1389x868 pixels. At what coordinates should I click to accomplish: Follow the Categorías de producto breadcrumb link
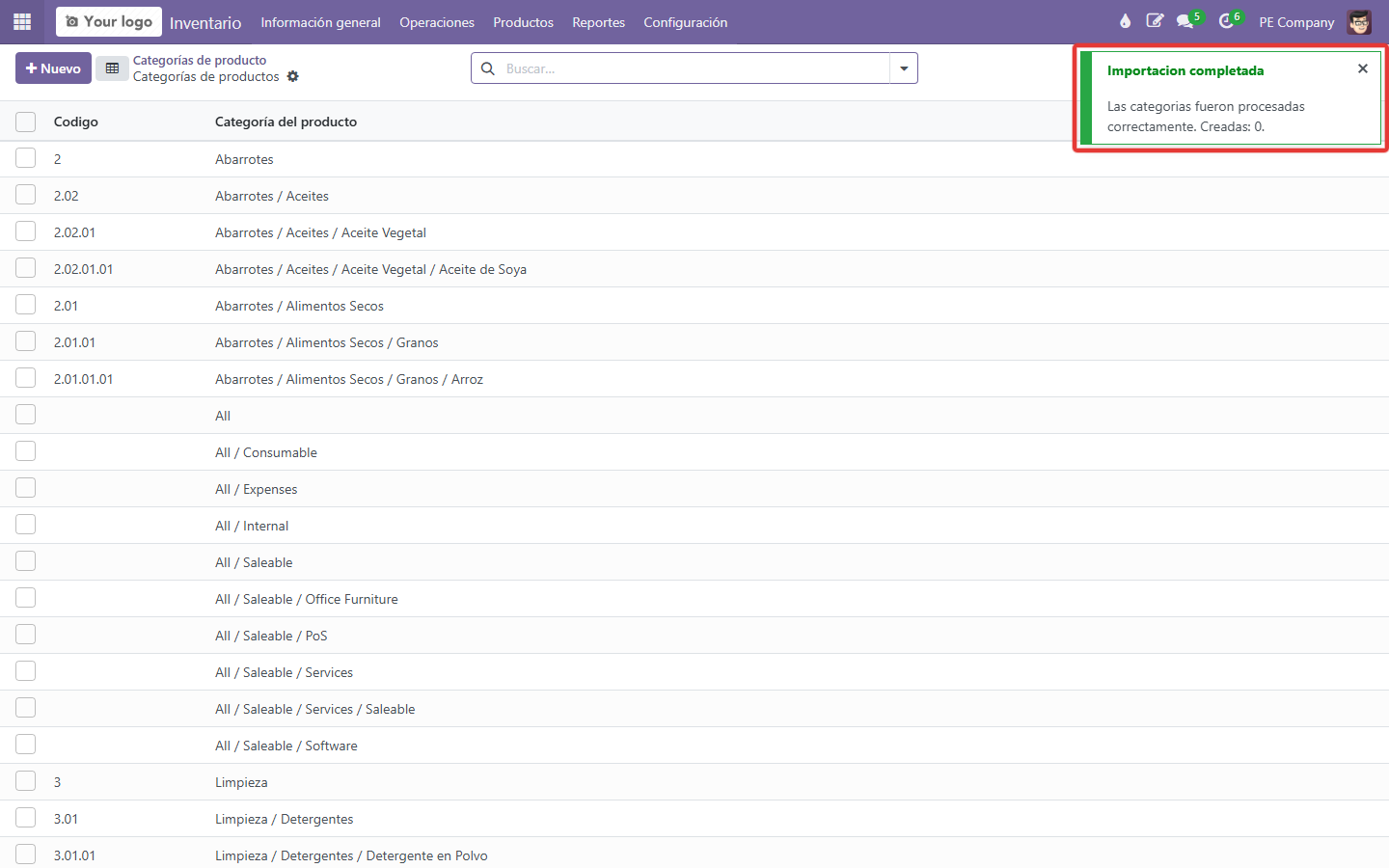point(200,60)
